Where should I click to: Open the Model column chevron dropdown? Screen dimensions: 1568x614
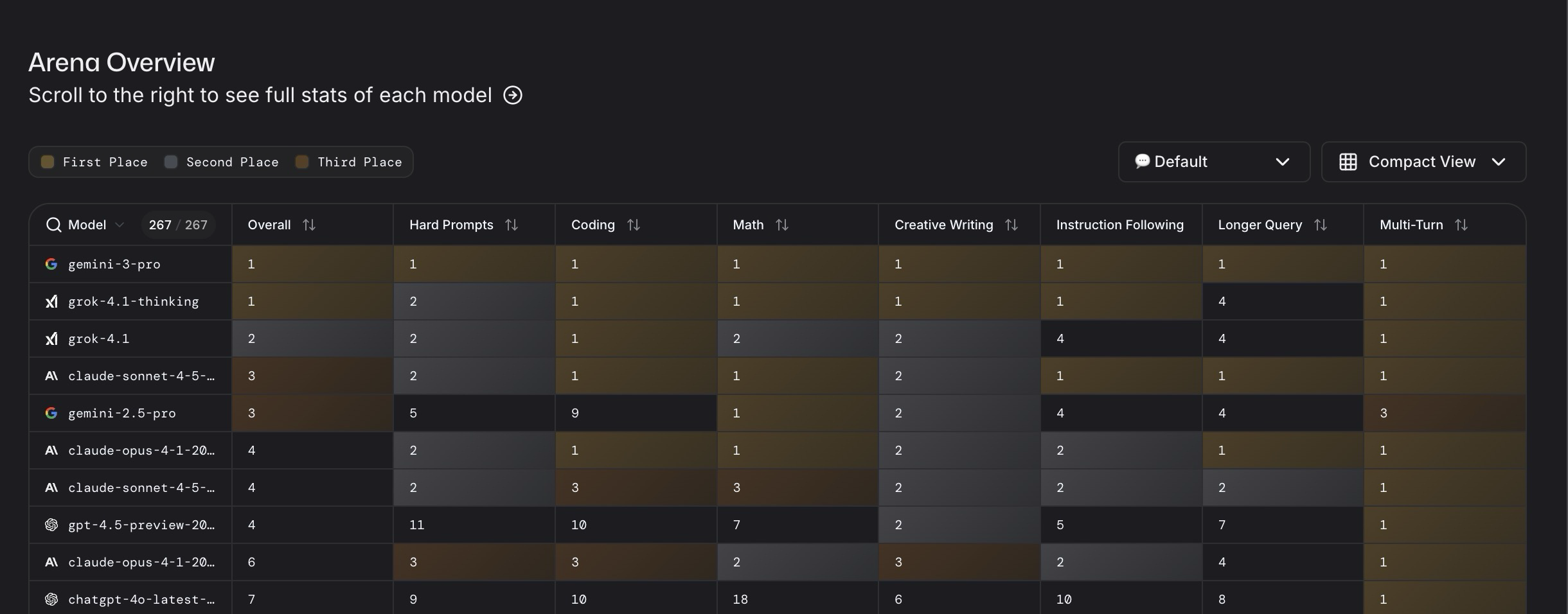[x=120, y=225]
